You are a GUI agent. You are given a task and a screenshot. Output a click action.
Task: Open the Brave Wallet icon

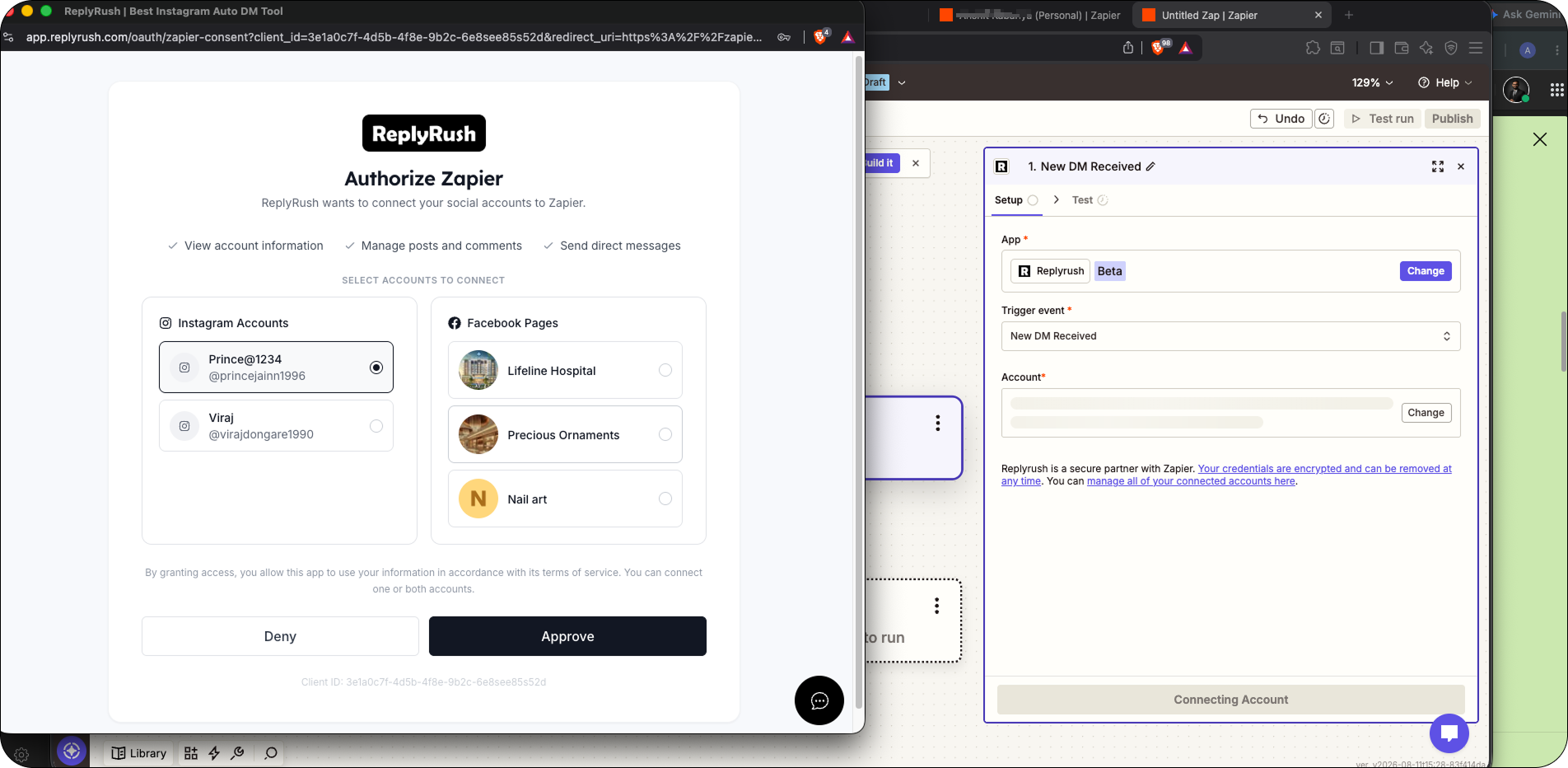click(x=1402, y=48)
